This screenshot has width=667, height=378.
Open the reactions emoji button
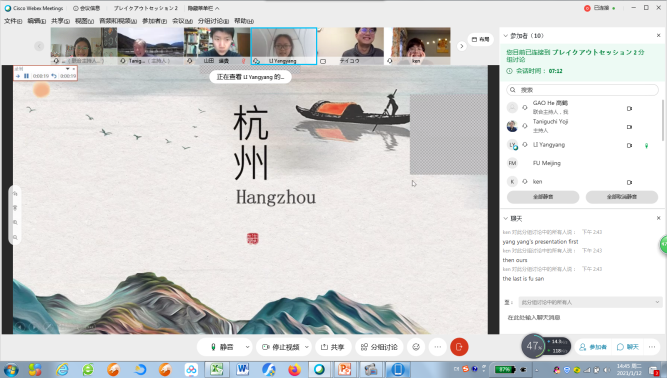click(x=416, y=347)
